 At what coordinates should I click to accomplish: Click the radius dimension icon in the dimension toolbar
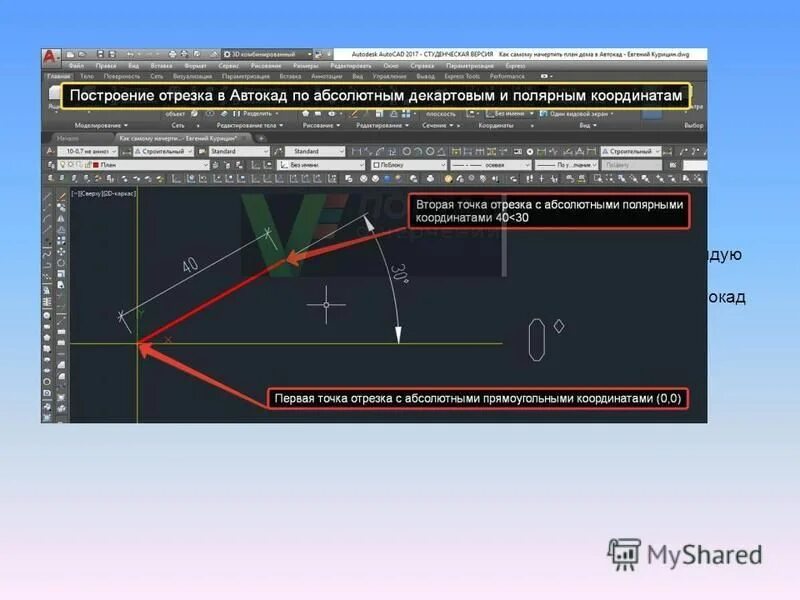pyautogui.click(x=406, y=152)
